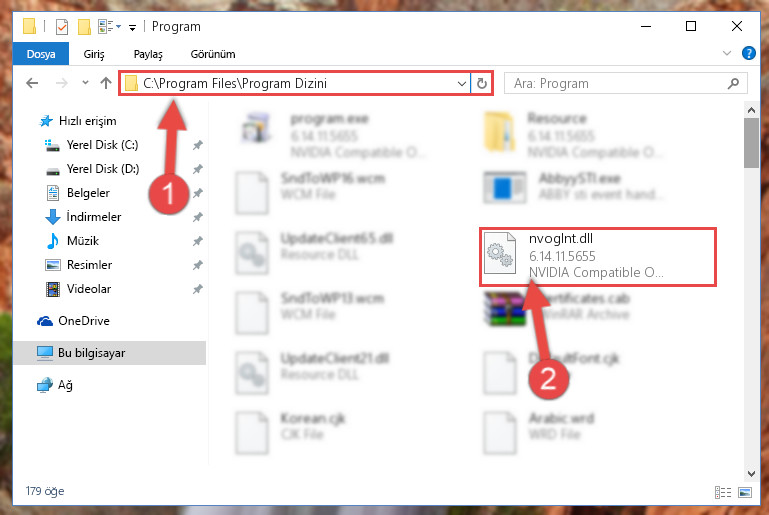Viewport: 769px width, 515px height.
Task: Select the nvoglnt.dll file
Action: [597, 256]
